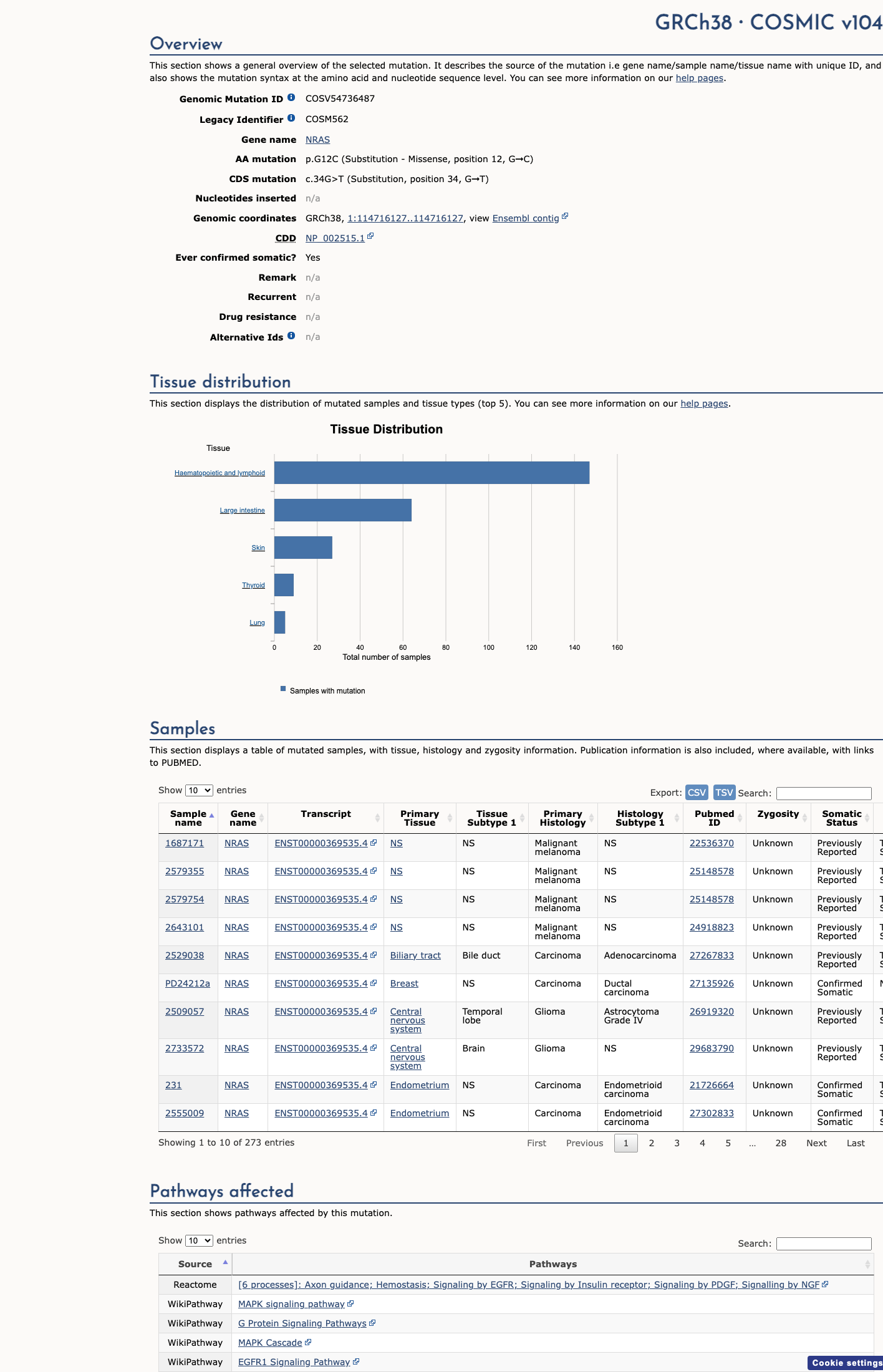883x1372 pixels.
Task: Open Endometrium link in row 231
Action: [420, 1085]
